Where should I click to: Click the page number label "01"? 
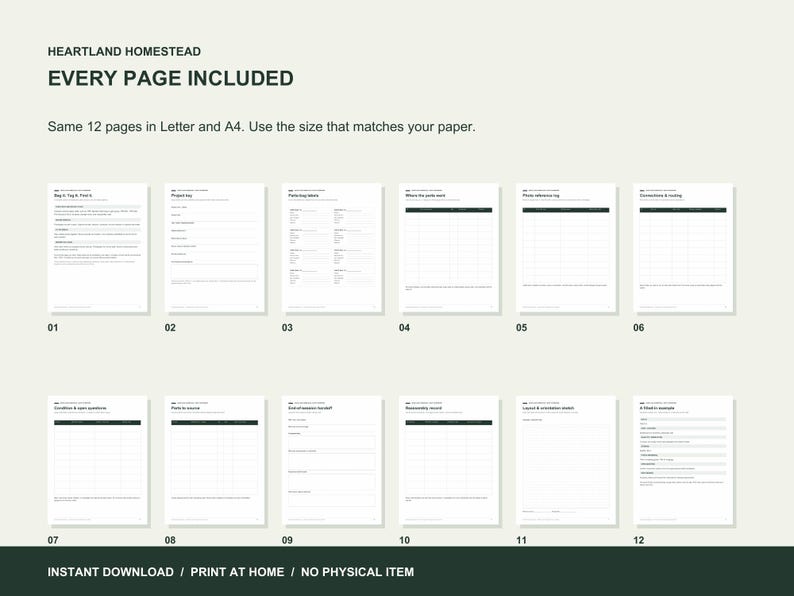[x=53, y=328]
